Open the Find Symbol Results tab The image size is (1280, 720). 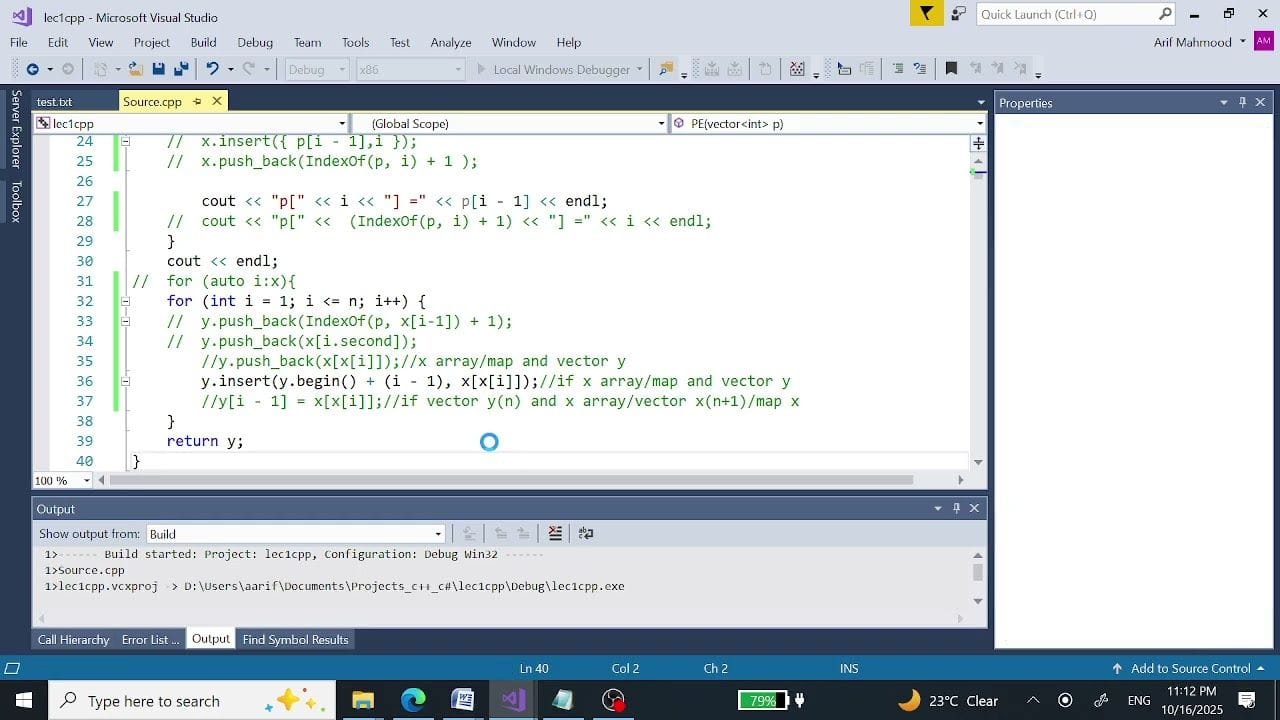295,639
